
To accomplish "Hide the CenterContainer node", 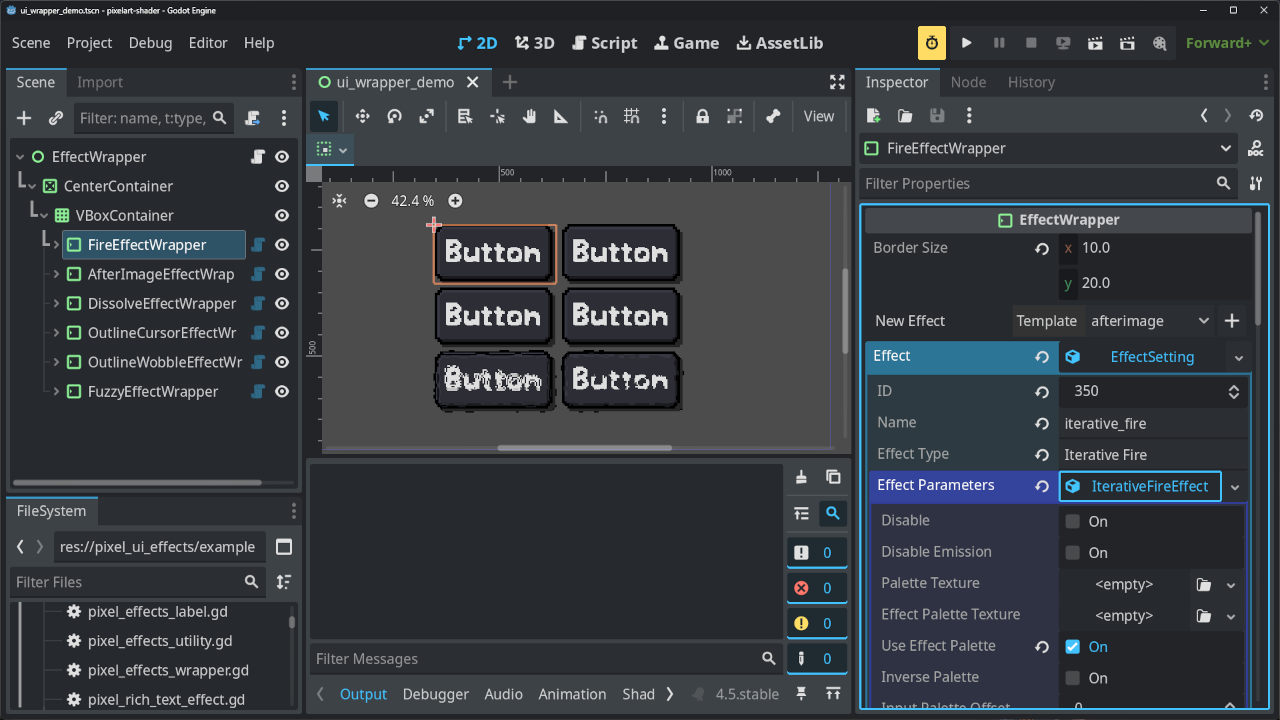I will pos(282,186).
